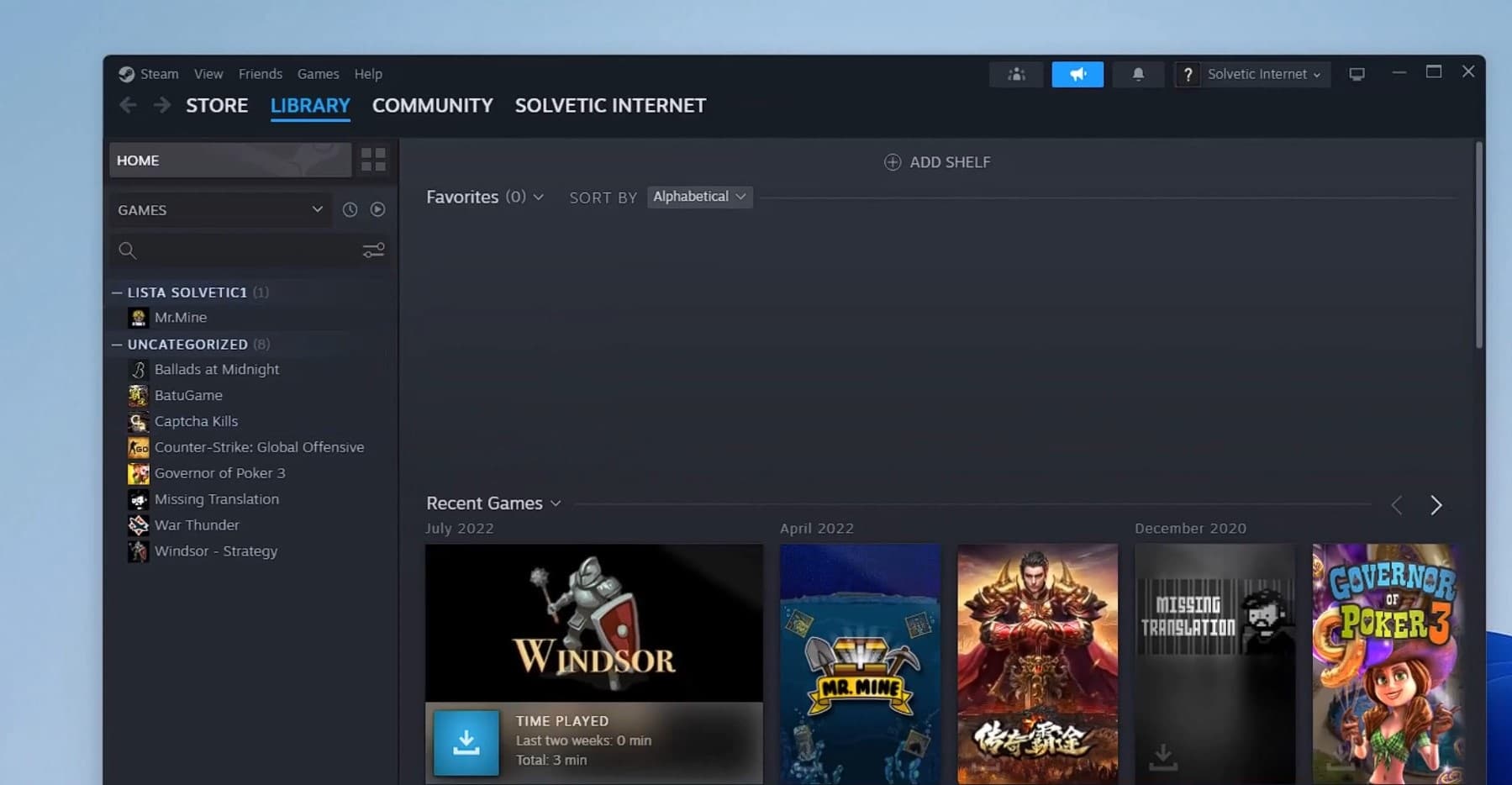
Task: Click inside the library search field
Action: coord(249,250)
